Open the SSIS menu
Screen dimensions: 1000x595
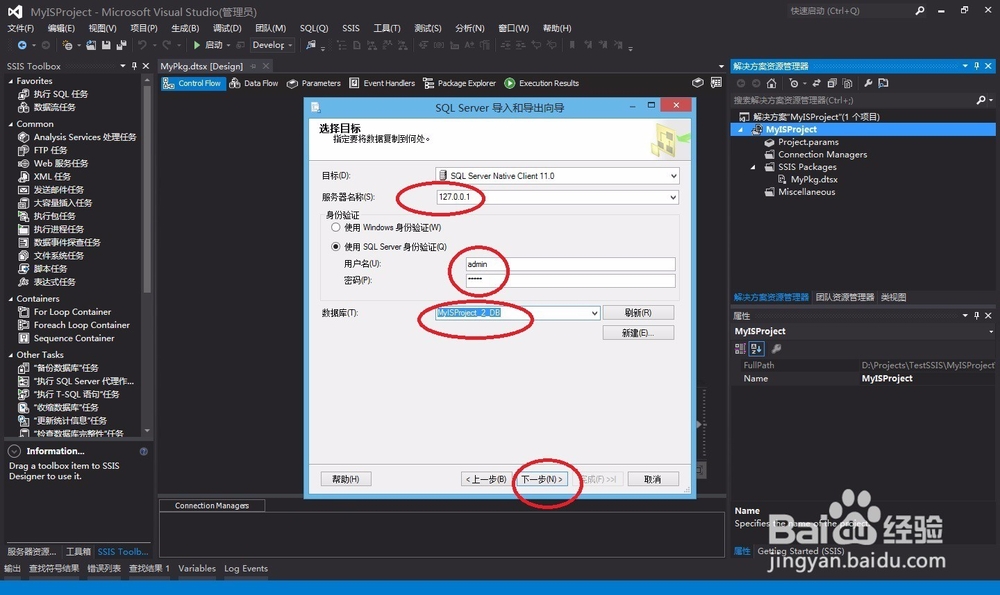tap(351, 28)
